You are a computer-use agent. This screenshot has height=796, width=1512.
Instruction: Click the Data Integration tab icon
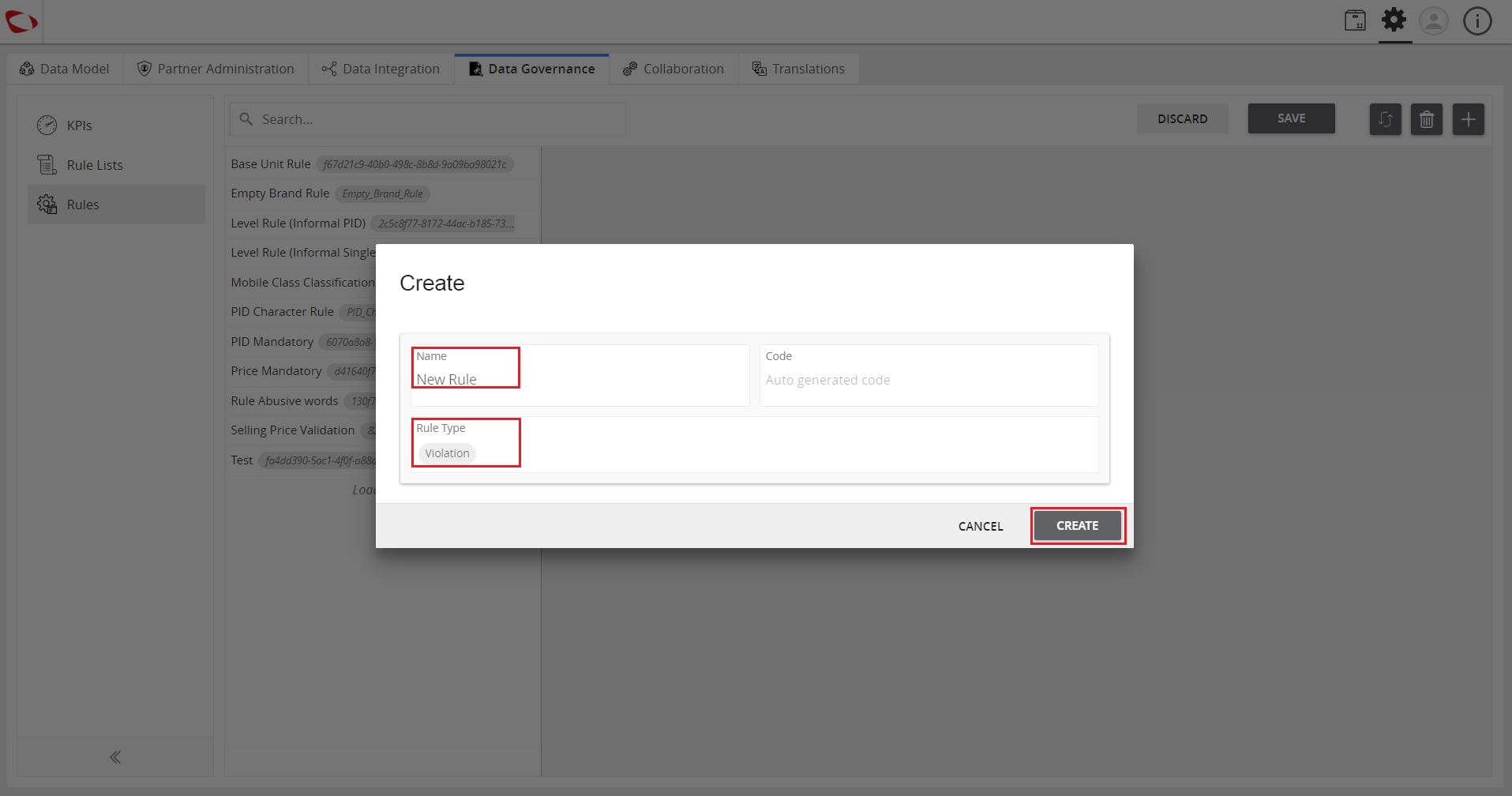click(x=329, y=69)
